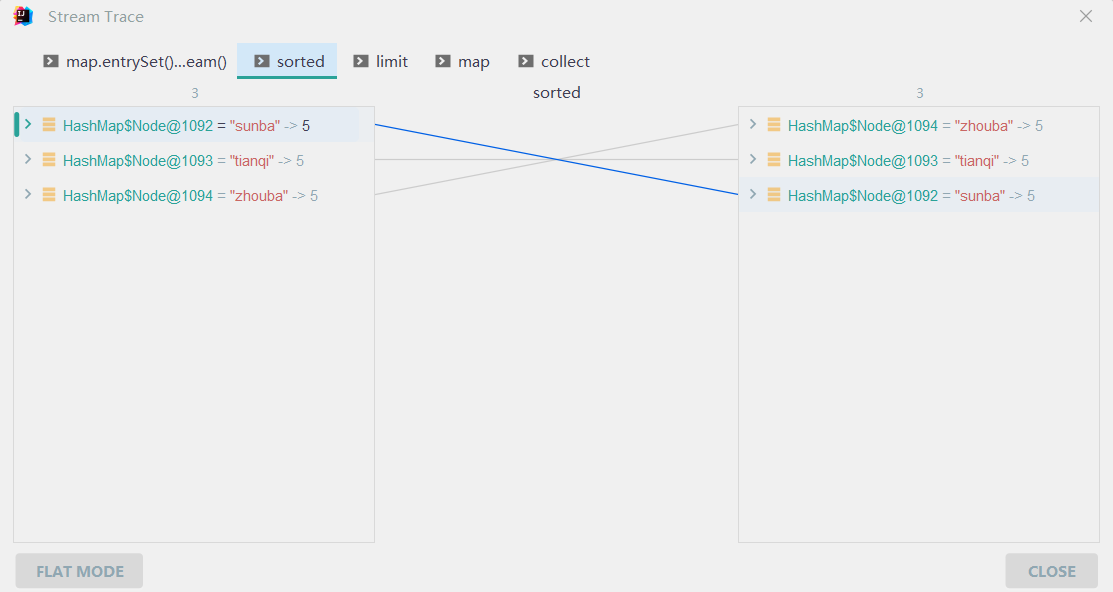
Task: Click the map tab's arrow icon
Action: coord(443,61)
